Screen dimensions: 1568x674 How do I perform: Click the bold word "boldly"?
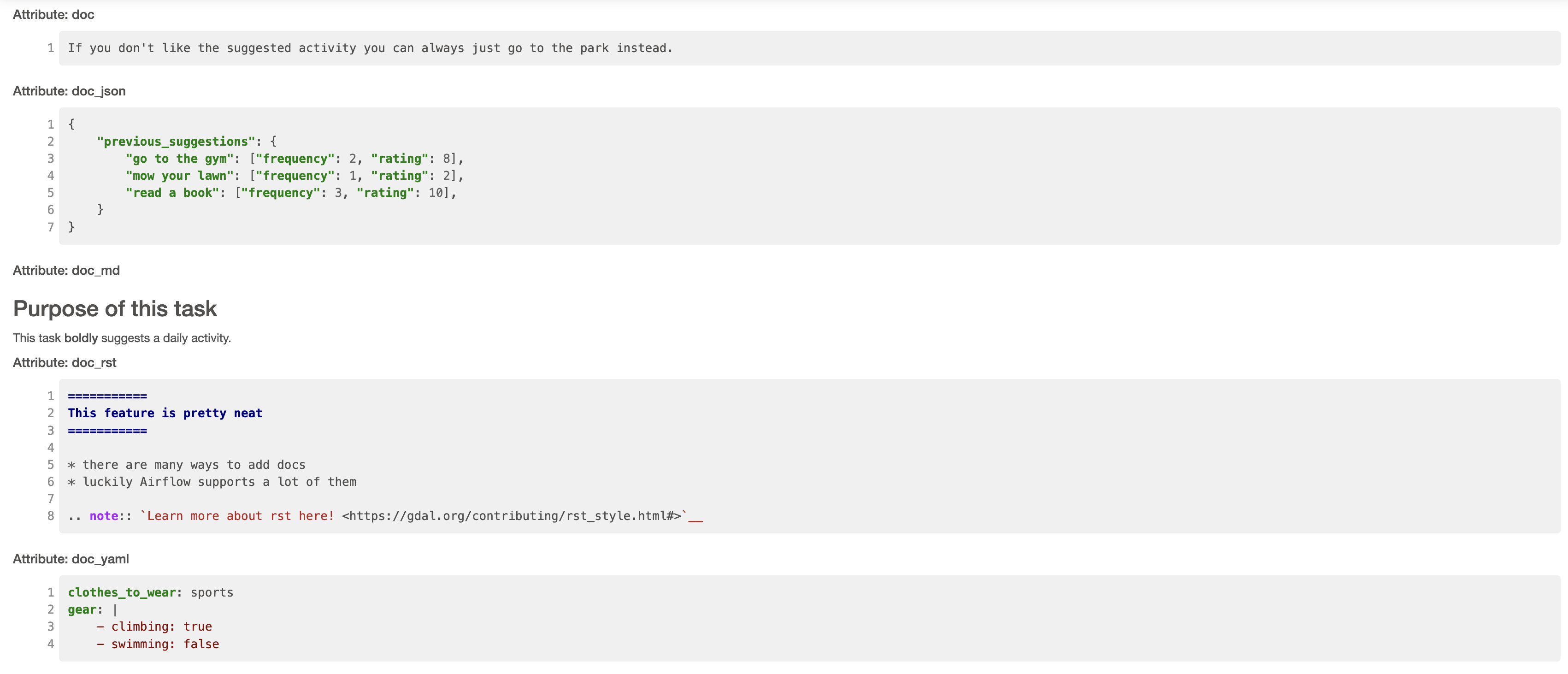[x=81, y=338]
